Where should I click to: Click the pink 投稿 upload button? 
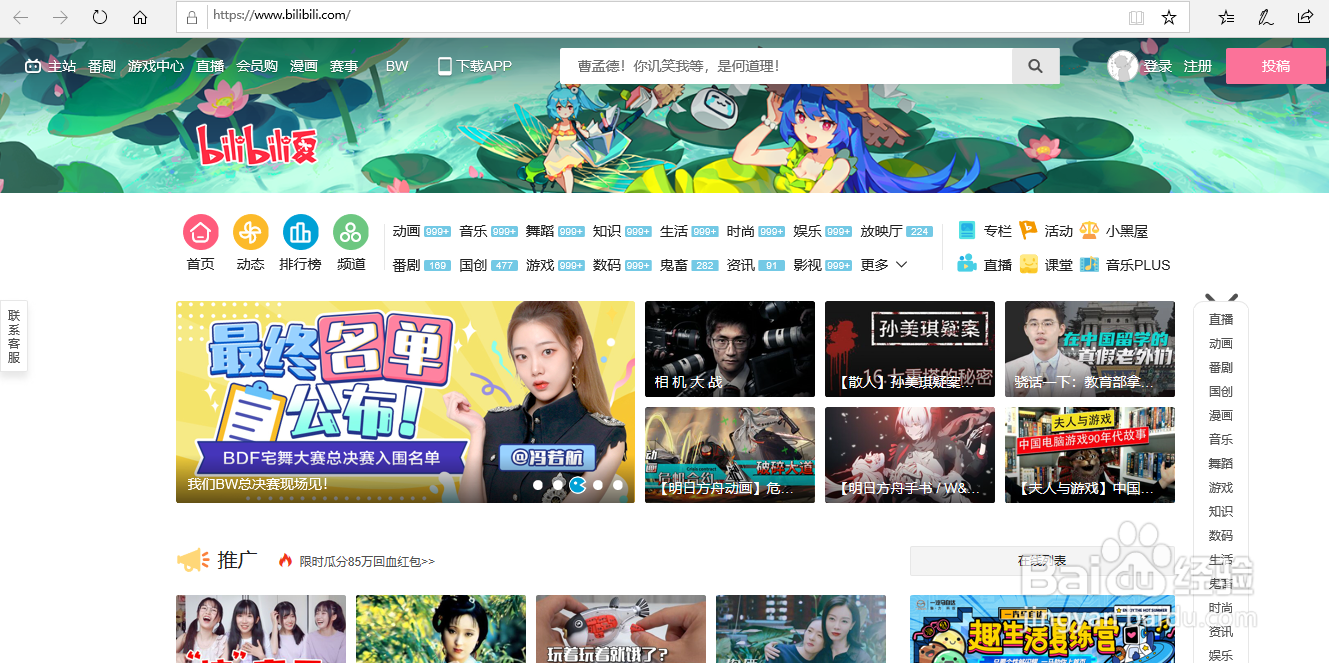[1275, 66]
